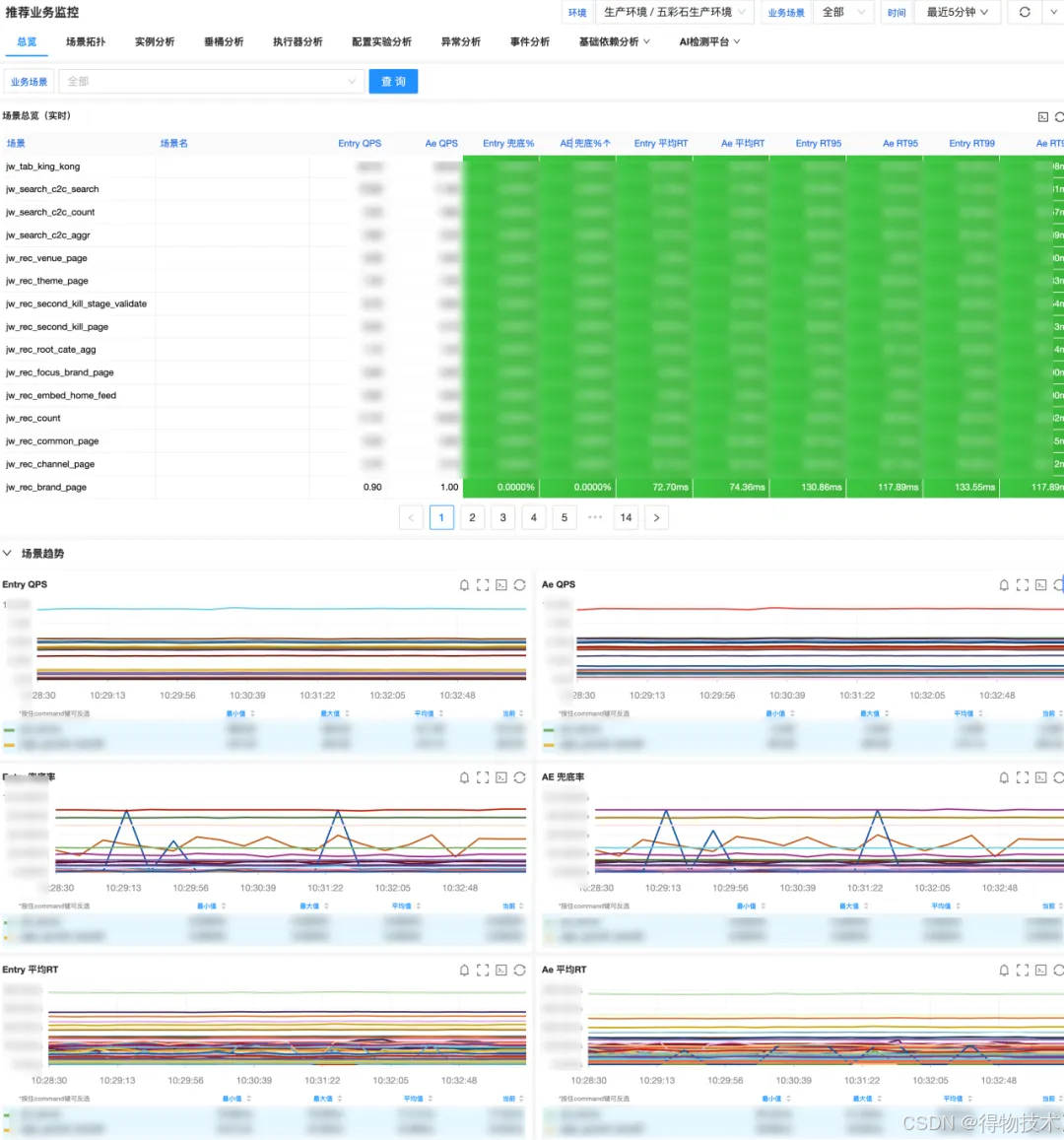
Task: Refresh the Entry 平均RT chart
Action: point(519,971)
